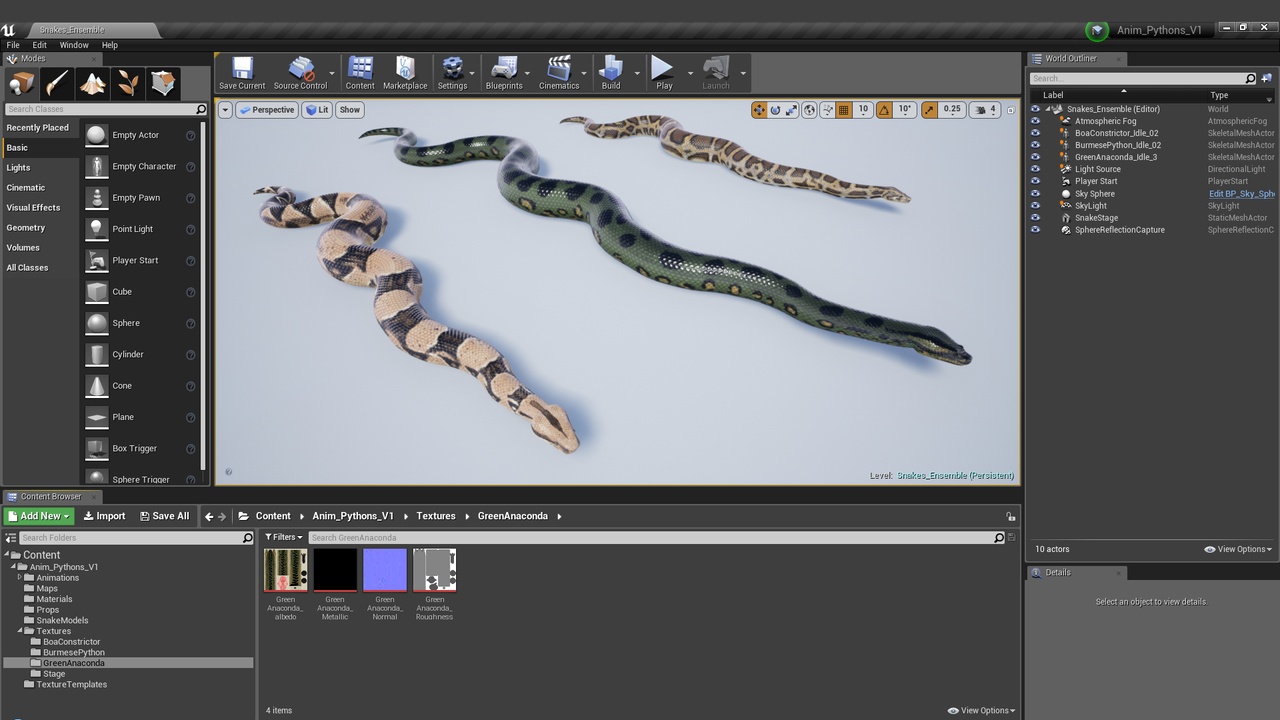Select the Paint mode brush icon
This screenshot has height=720, width=1280.
(x=57, y=83)
